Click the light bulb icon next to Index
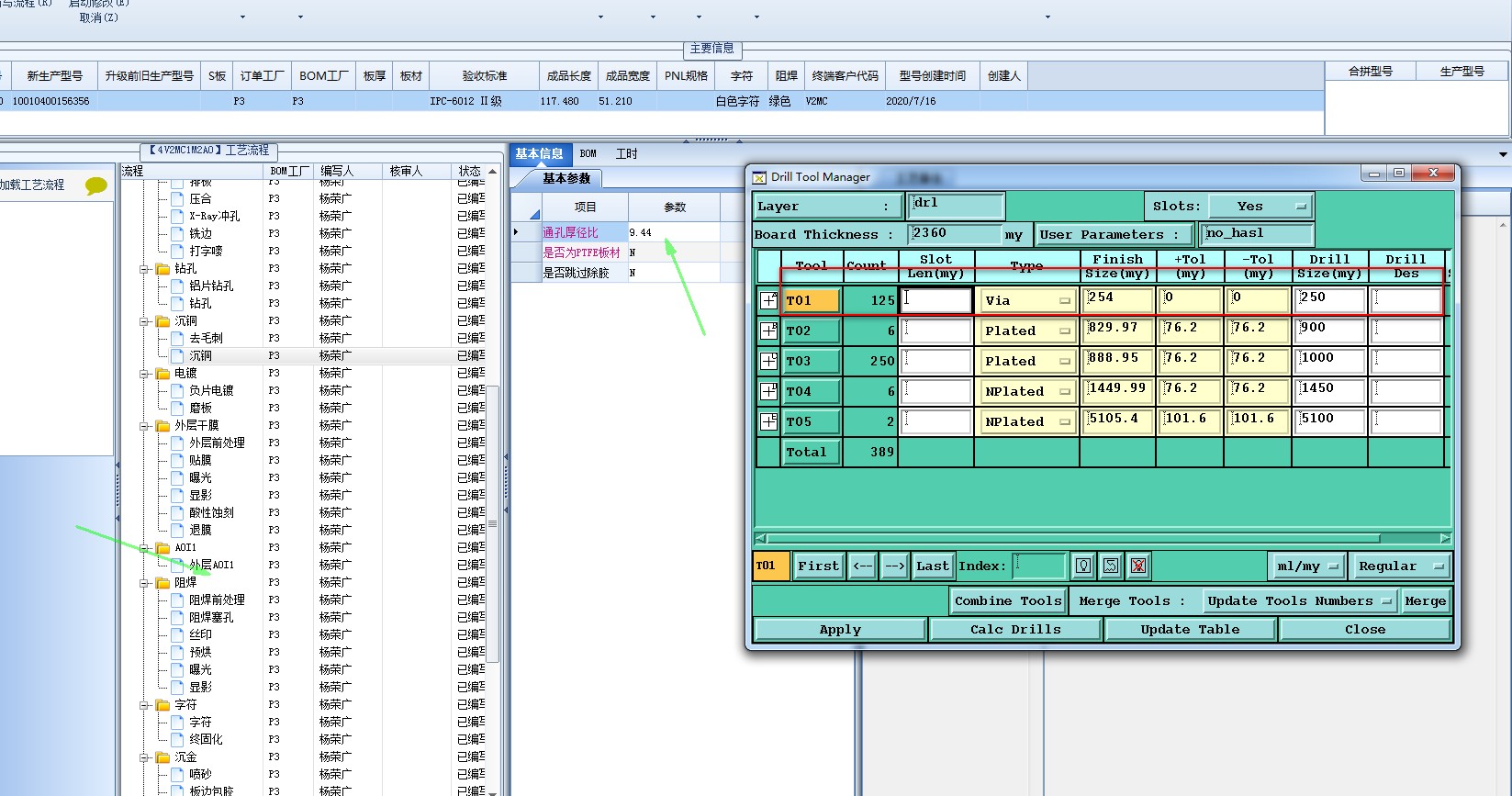 1083,566
